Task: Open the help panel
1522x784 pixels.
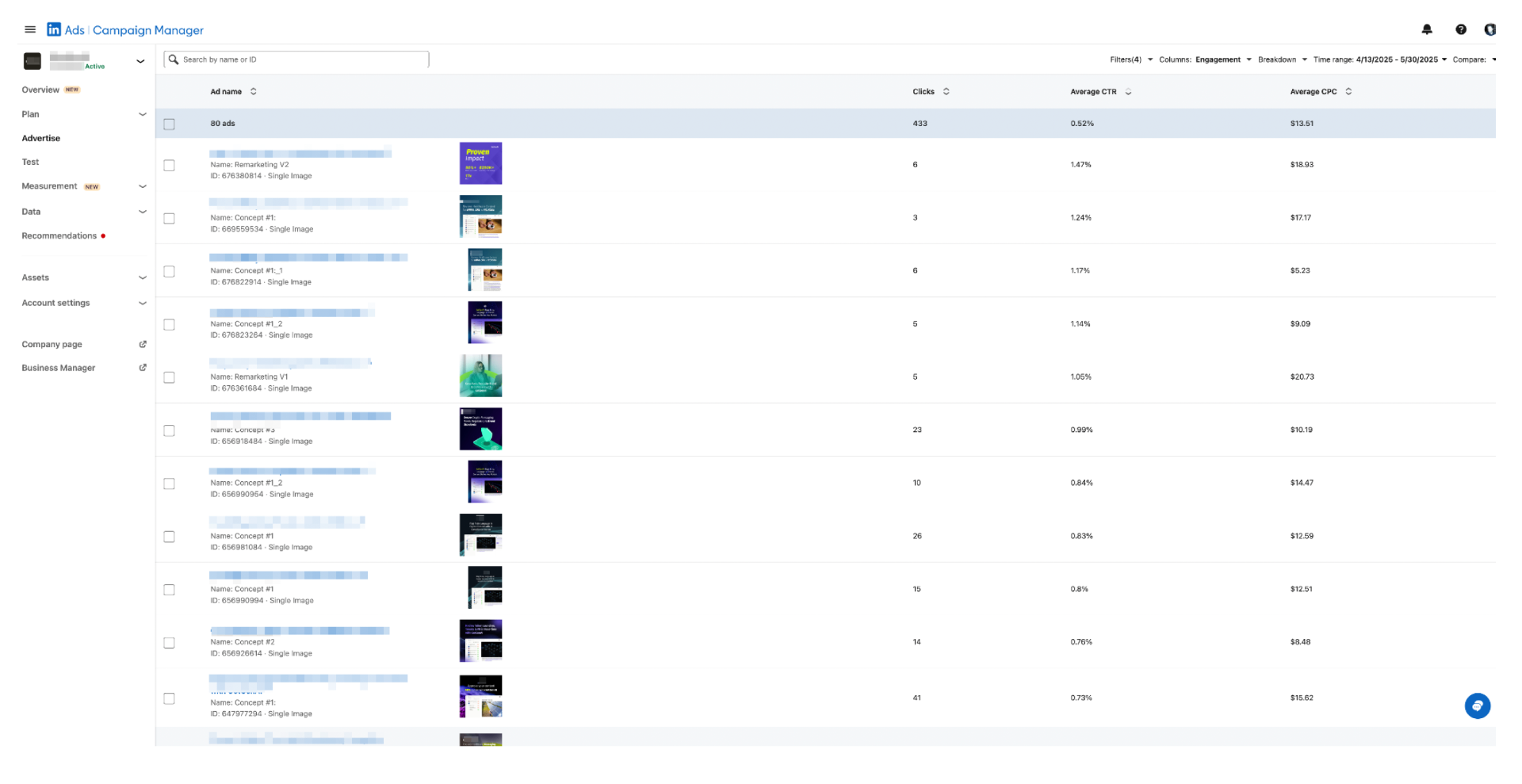Action: pos(1460,29)
